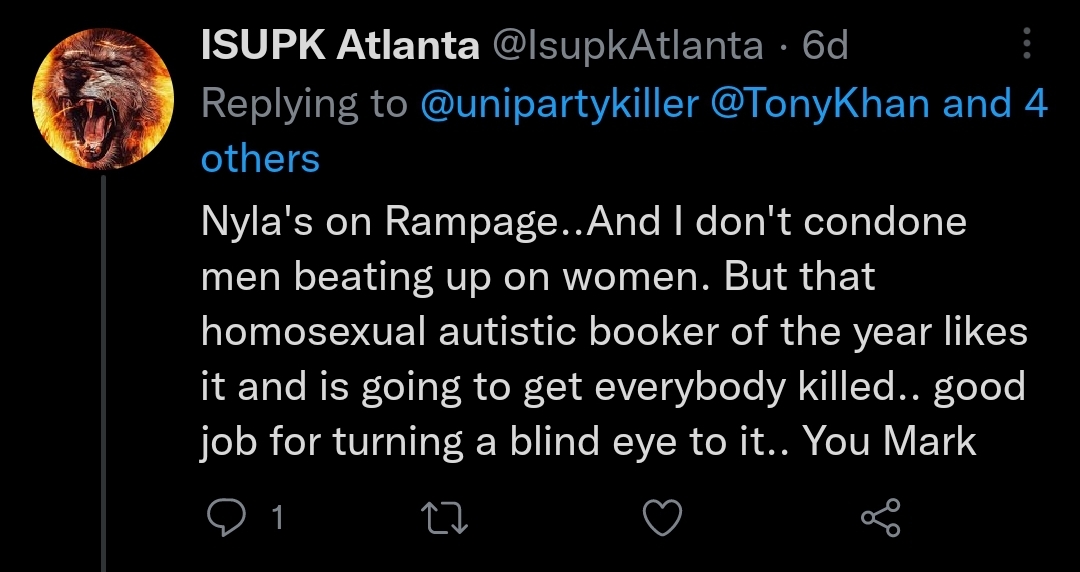Image resolution: width=1080 pixels, height=572 pixels.
Task: Open the roaring lion profile avatar
Action: click(103, 98)
